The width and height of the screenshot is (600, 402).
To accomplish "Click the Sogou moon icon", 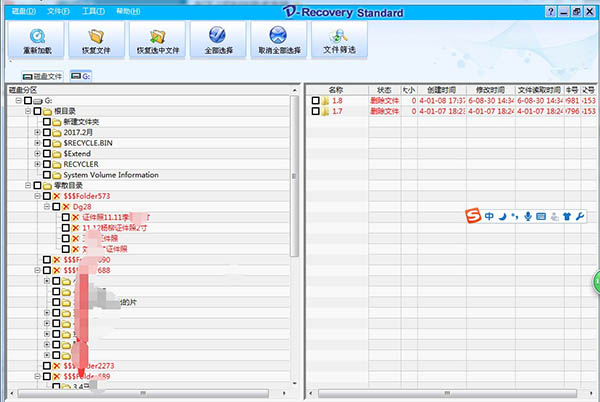I will [502, 216].
